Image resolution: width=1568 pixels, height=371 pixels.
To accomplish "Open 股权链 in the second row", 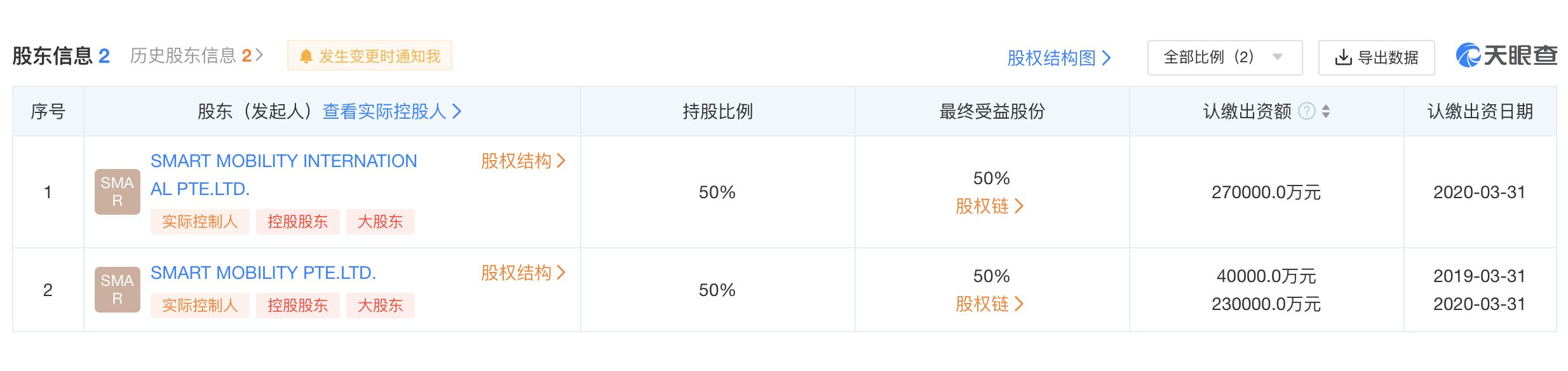I will coord(989,304).
